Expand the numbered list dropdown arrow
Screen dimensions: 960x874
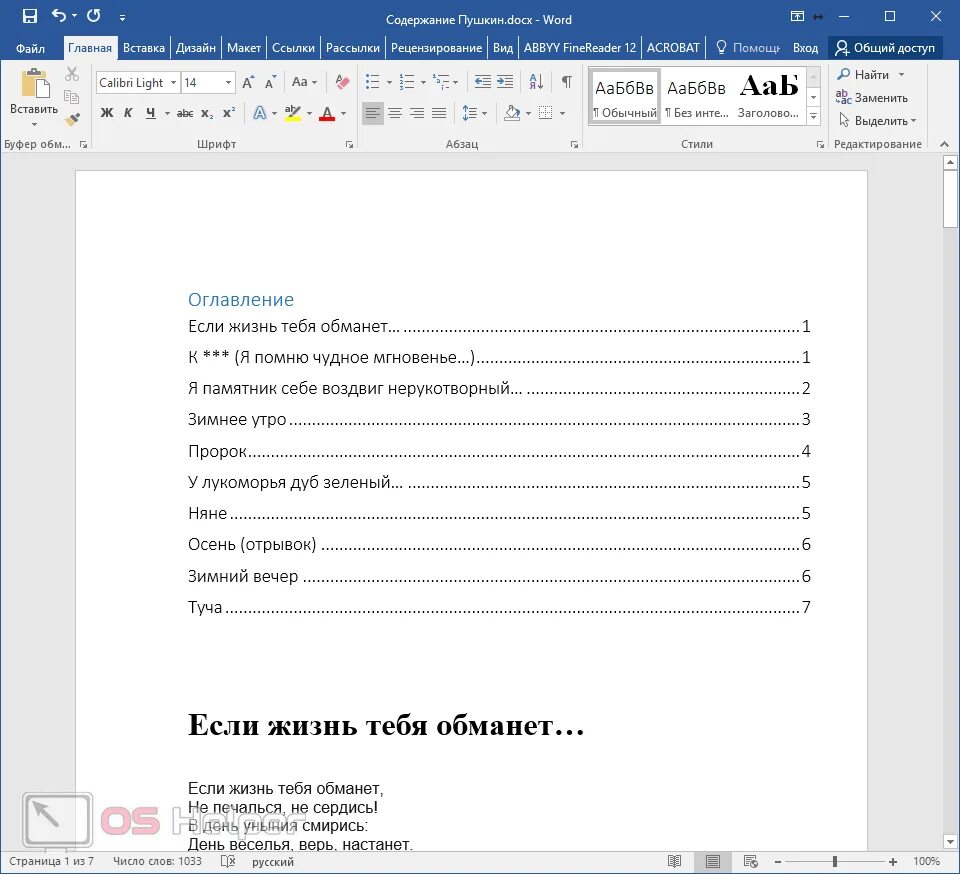[422, 82]
